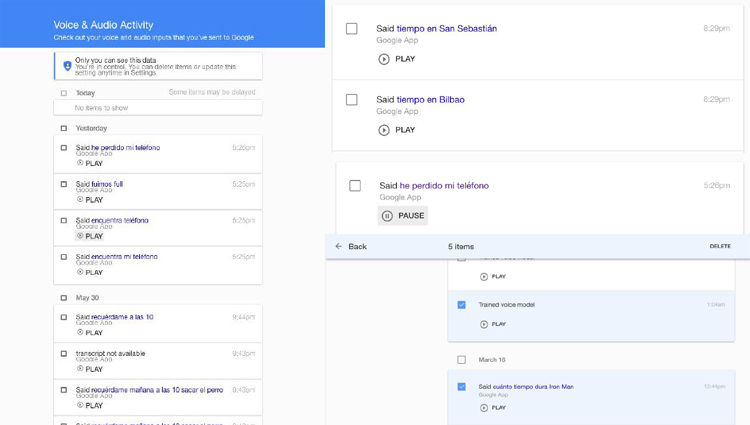Viewport: 750px width, 425px height.
Task: Play the 'fuimos full' recording
Action: (x=90, y=200)
